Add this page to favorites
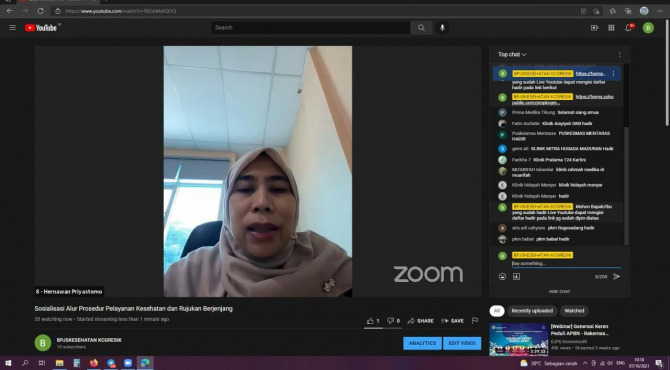 pyautogui.click(x=596, y=11)
